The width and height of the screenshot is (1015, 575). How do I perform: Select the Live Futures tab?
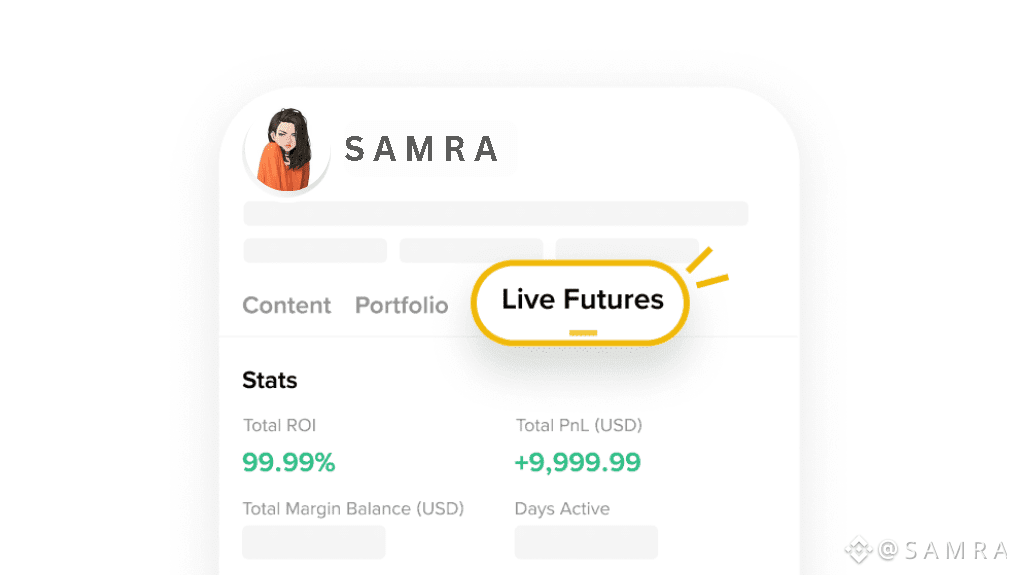pos(582,299)
